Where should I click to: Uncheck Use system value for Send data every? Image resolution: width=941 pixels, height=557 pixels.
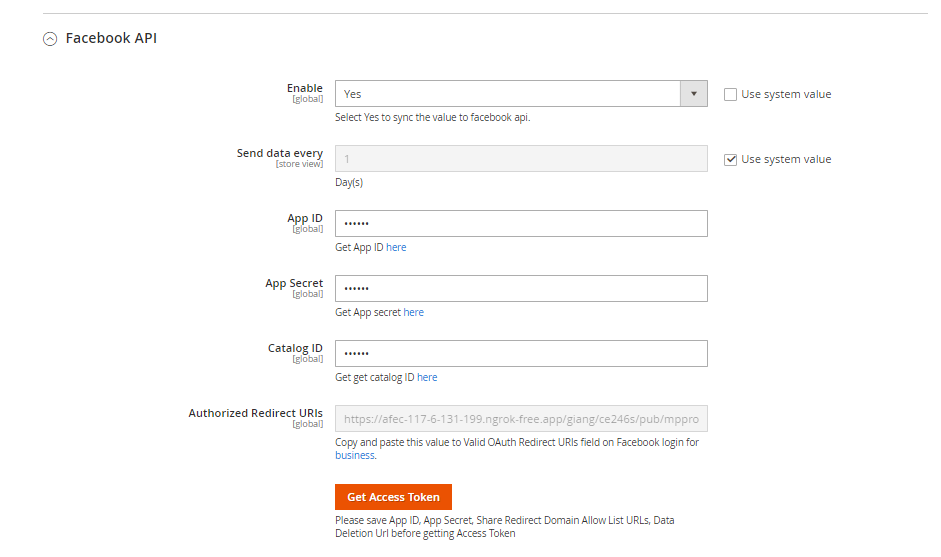pos(730,159)
